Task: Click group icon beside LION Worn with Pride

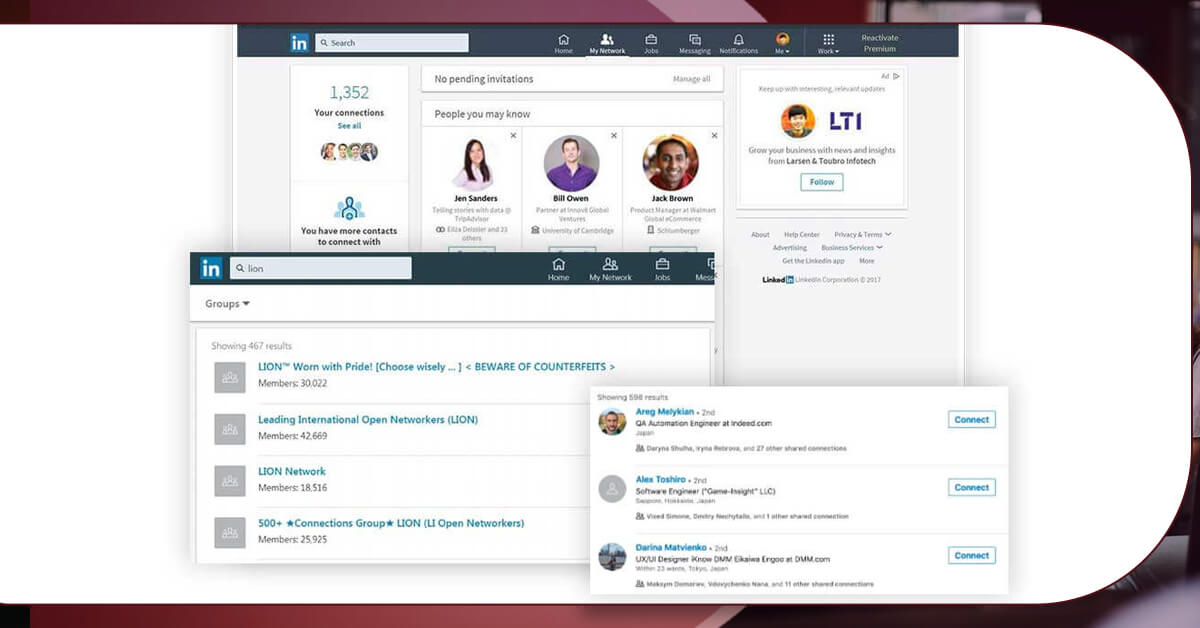Action: point(230,377)
